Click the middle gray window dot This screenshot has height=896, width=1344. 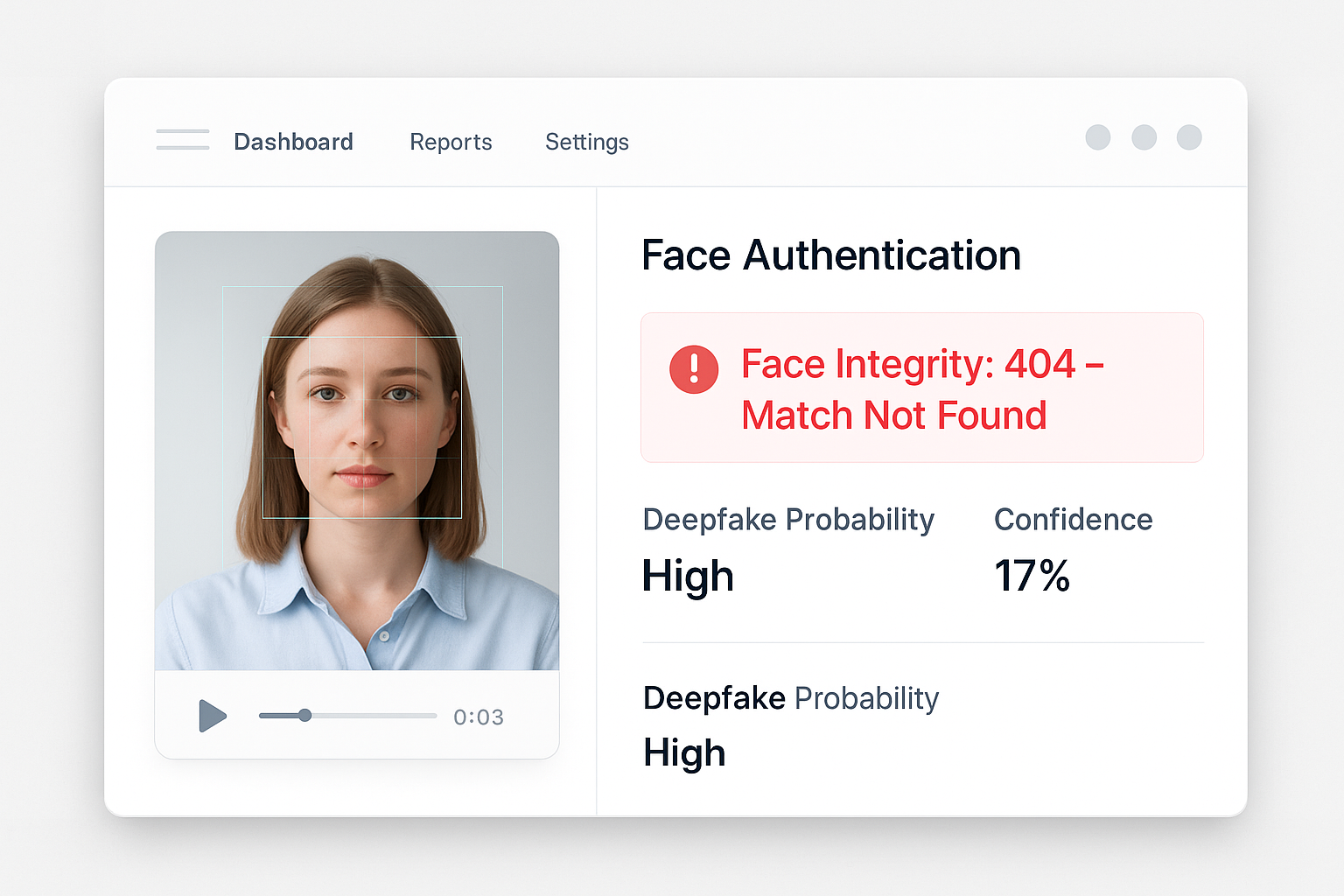[x=1144, y=137]
